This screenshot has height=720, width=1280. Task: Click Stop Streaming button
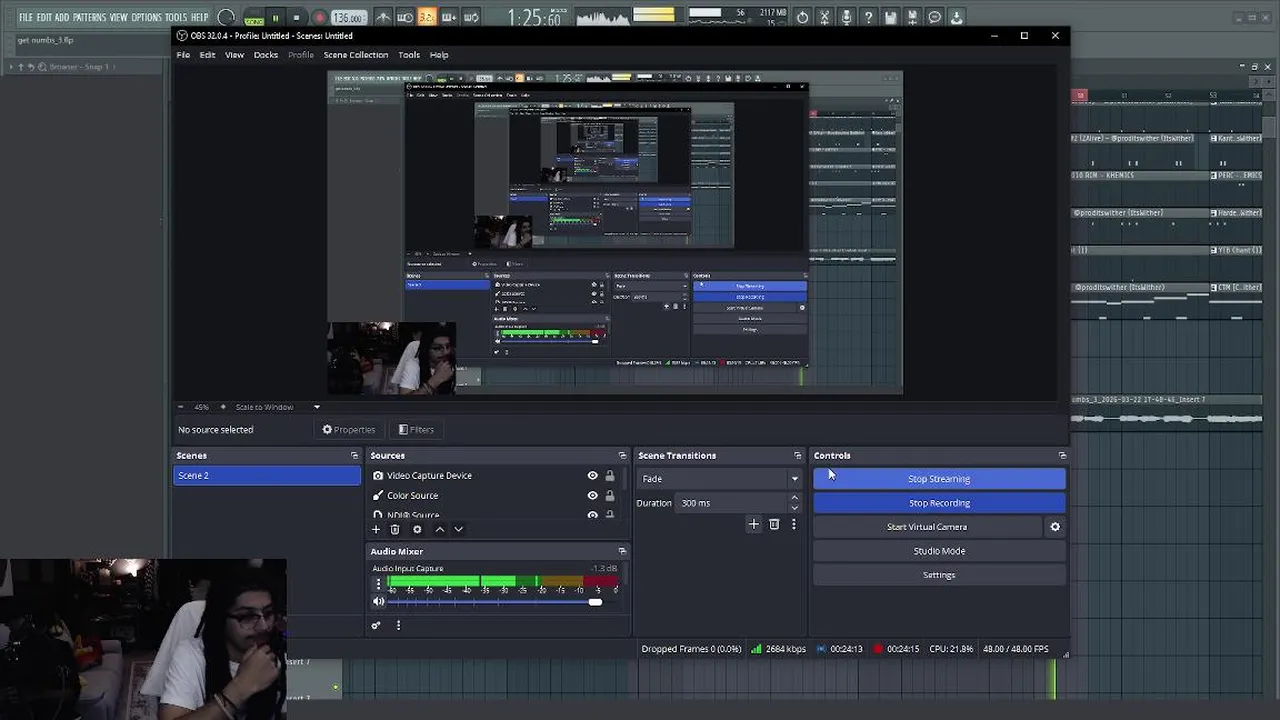[x=939, y=479]
